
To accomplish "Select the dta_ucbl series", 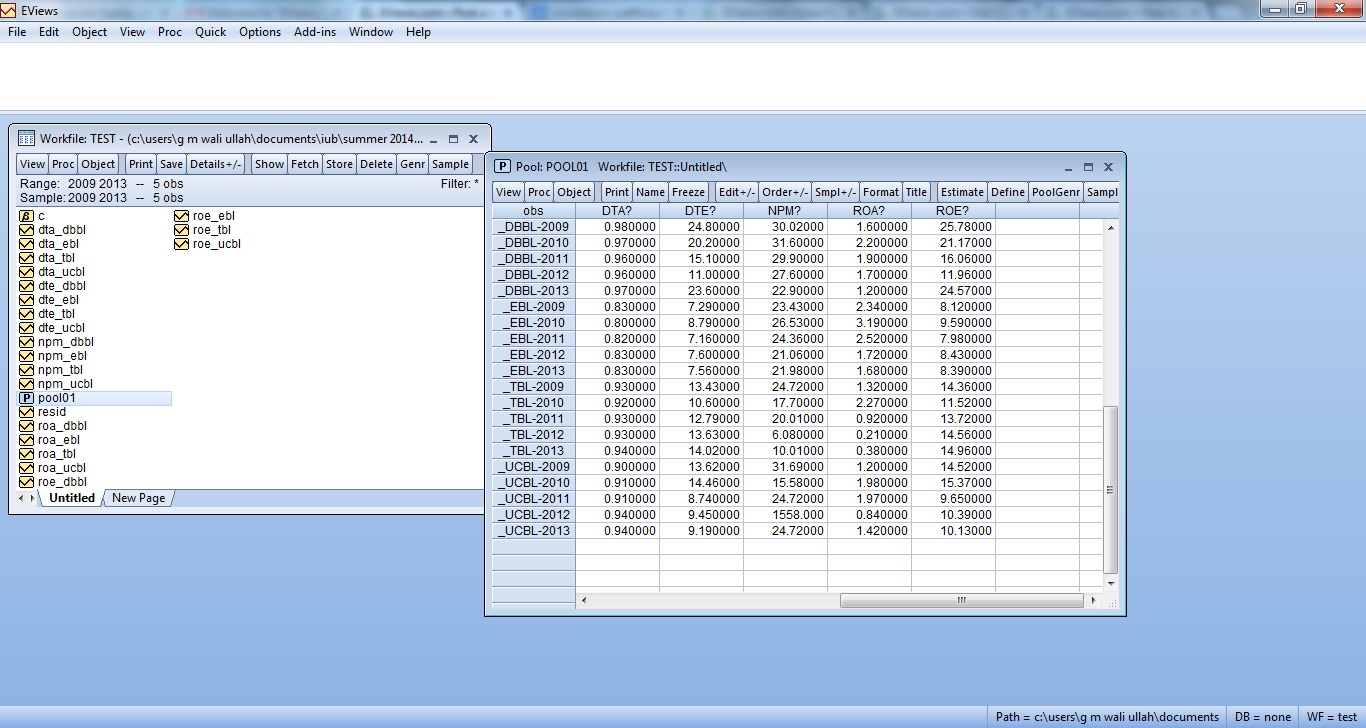I will point(61,272).
